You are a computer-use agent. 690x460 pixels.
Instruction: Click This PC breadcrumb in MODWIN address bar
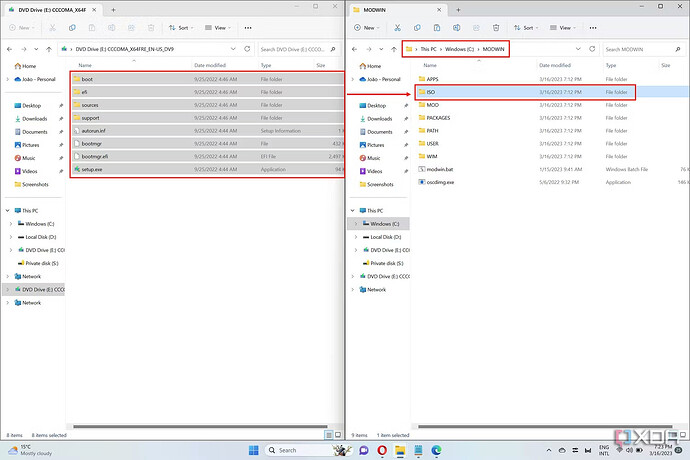click(428, 49)
